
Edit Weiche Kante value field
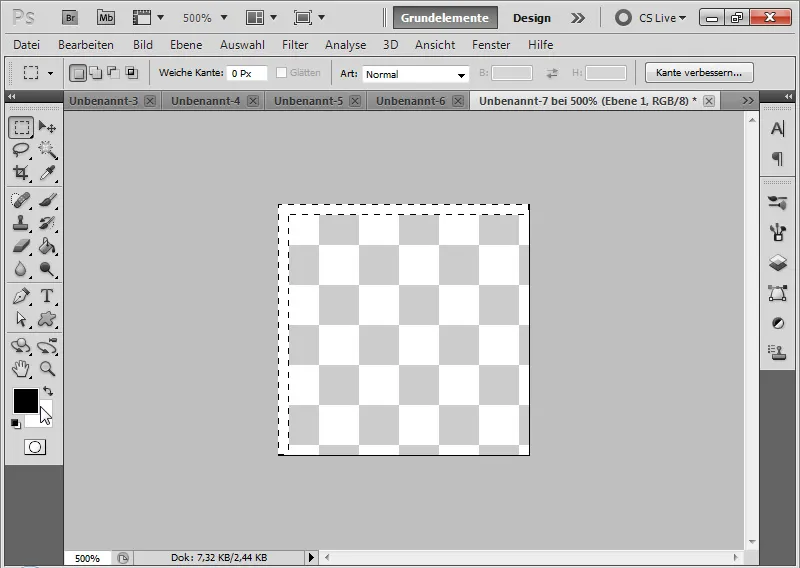click(x=247, y=73)
